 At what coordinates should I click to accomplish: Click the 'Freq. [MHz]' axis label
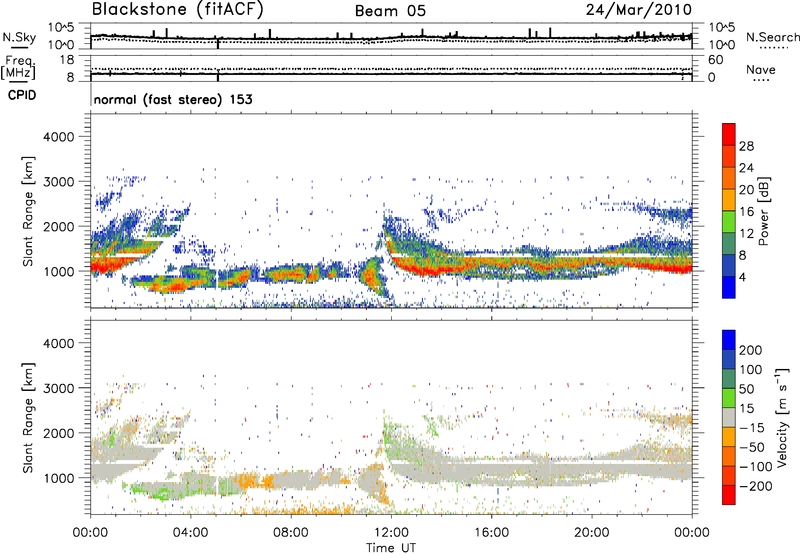pos(19,67)
